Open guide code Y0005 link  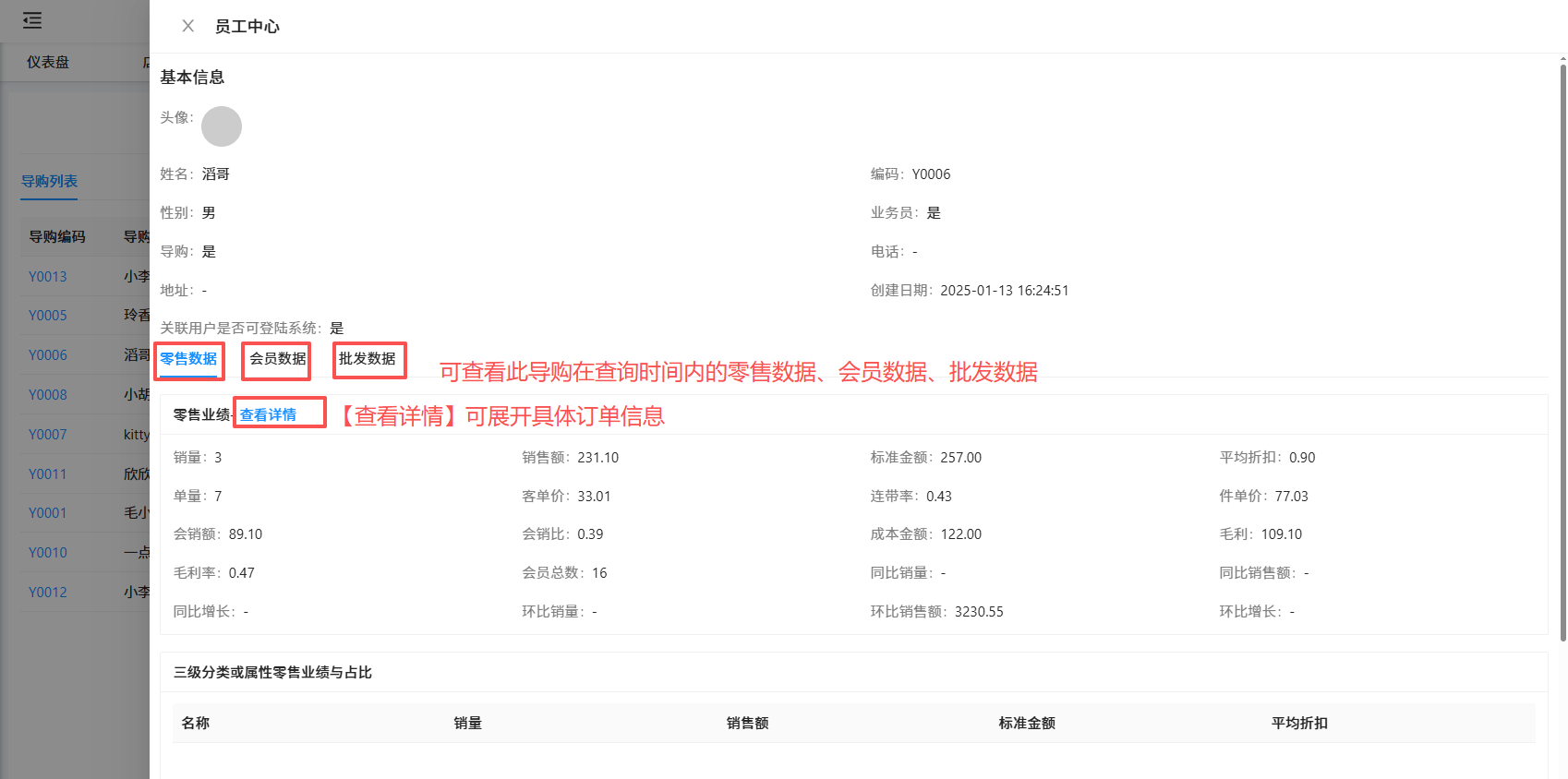48,315
